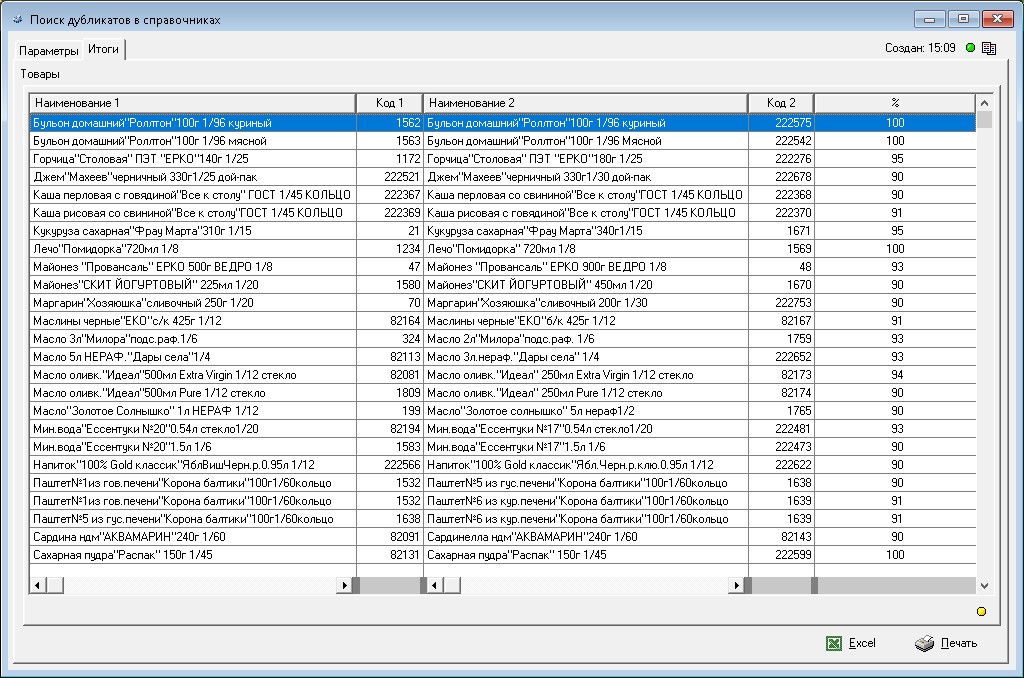The image size is (1024, 678).
Task: Open the report icon beside the green dot
Action: click(989, 48)
